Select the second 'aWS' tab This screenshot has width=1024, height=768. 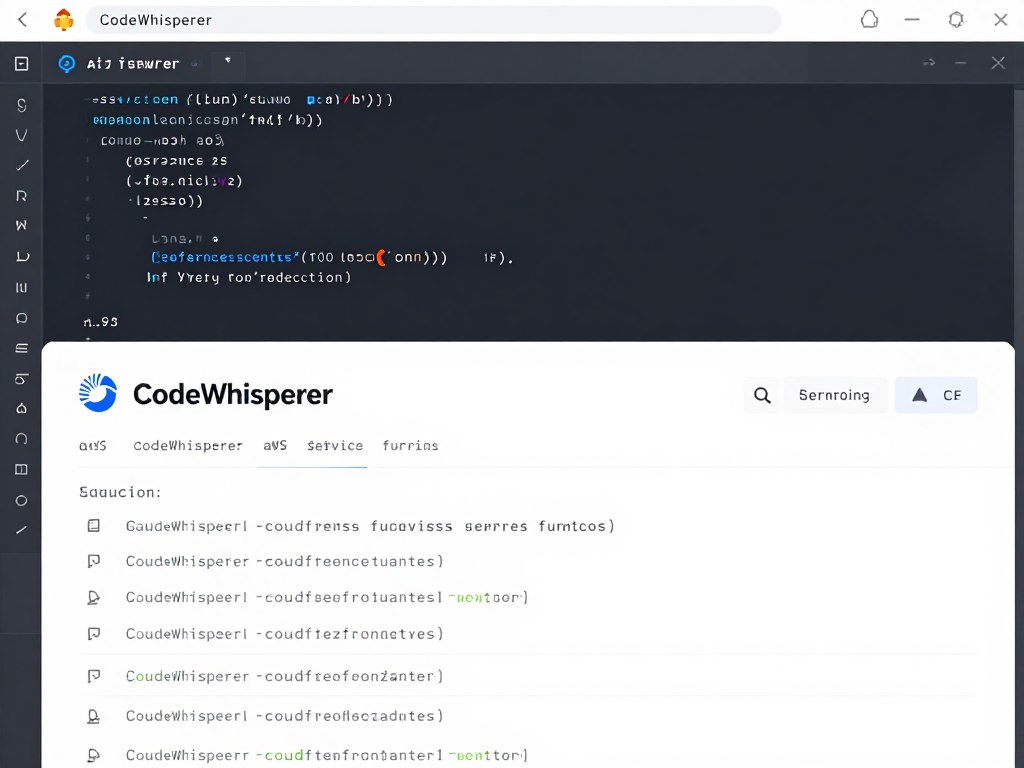275,446
